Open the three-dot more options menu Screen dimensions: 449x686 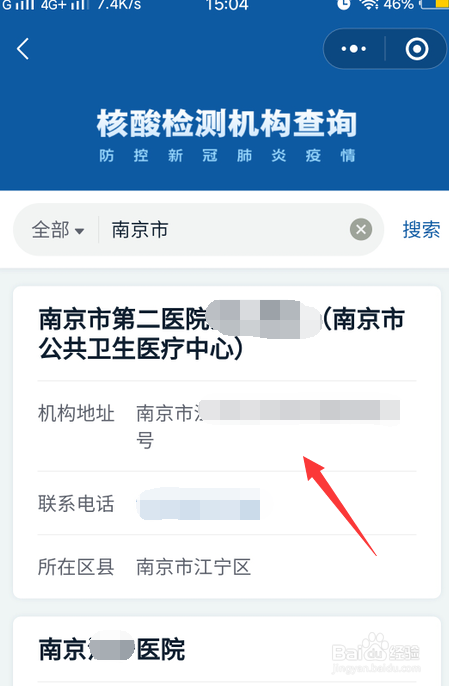(x=354, y=49)
